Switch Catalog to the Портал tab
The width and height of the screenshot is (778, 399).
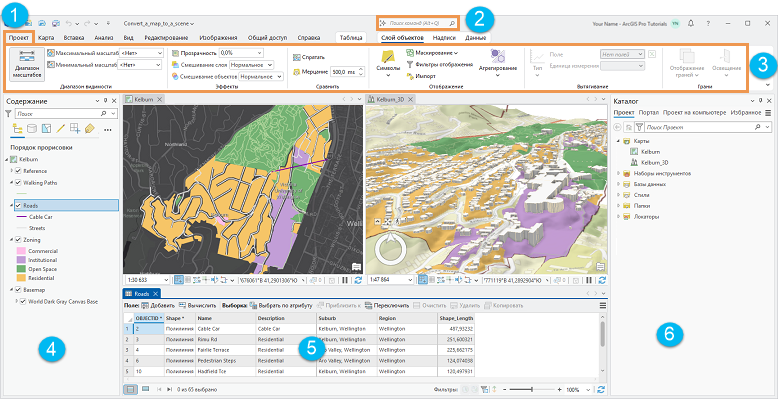648,113
